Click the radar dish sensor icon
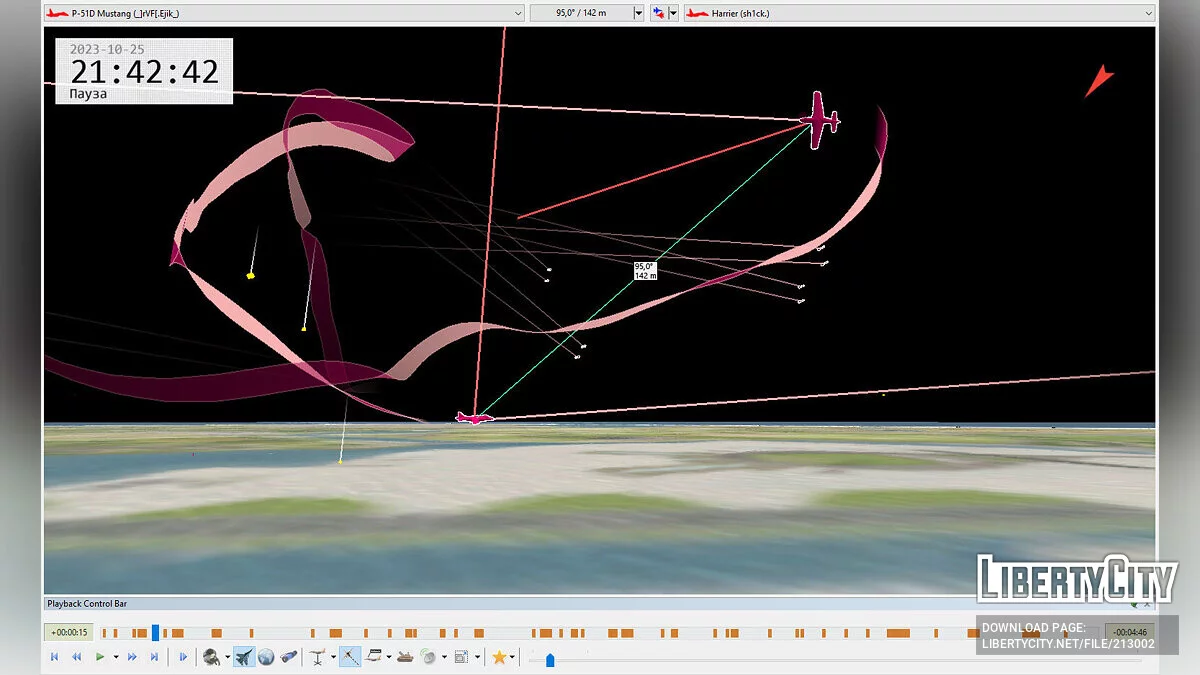 (x=428, y=657)
